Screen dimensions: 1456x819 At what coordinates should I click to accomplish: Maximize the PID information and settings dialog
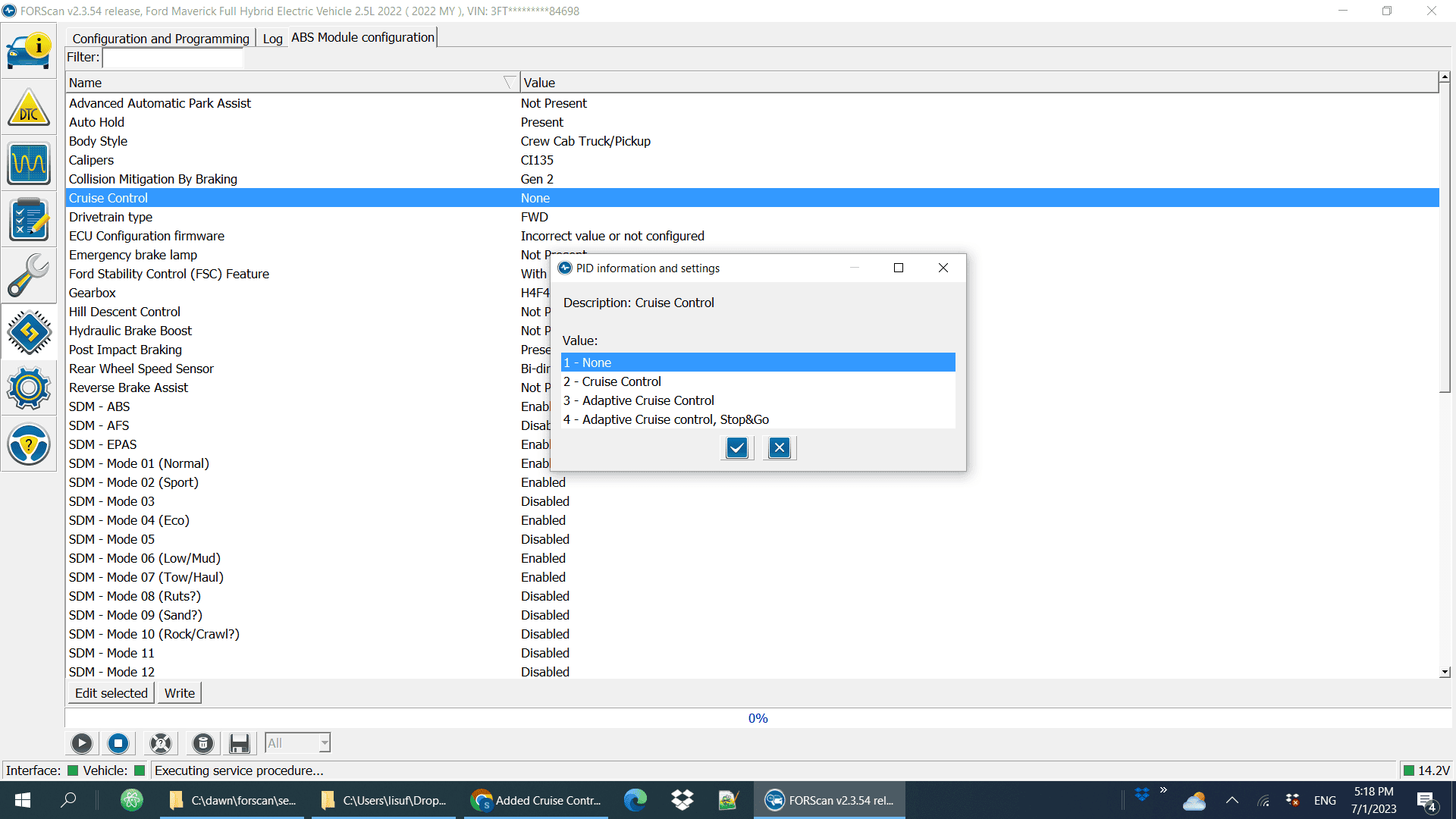[x=899, y=268]
